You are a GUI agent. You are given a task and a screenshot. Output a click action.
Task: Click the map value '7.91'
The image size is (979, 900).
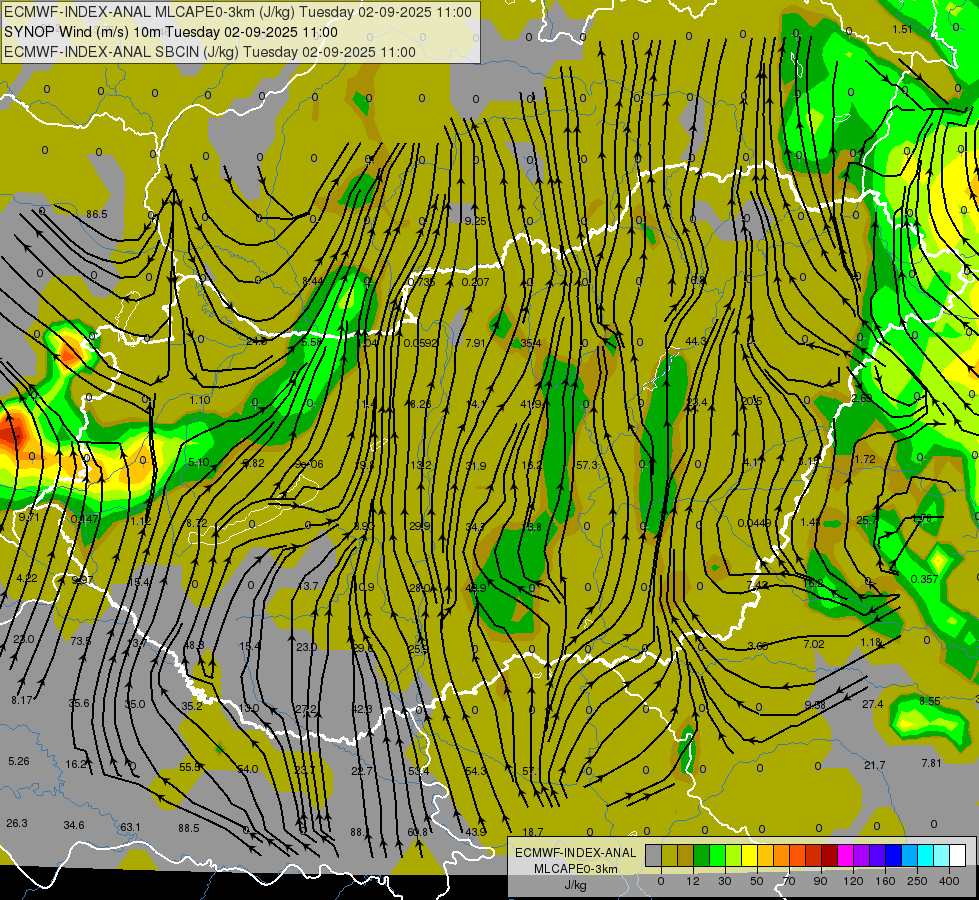475,343
